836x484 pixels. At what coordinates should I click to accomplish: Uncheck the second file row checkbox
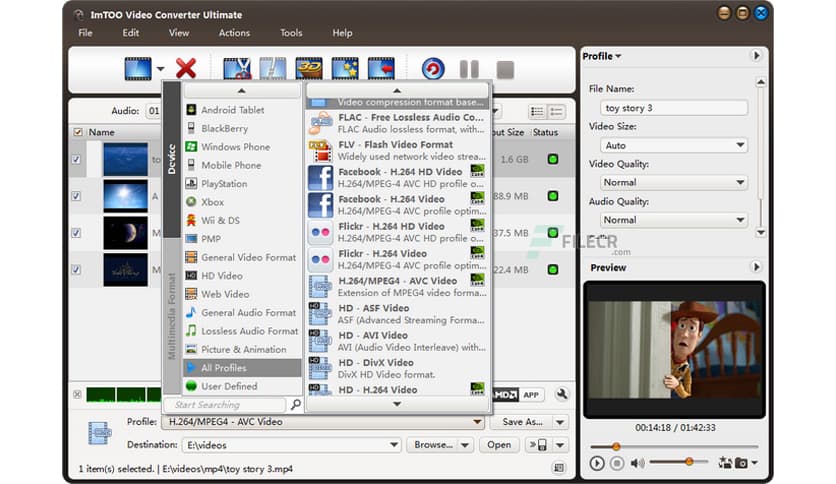pos(76,196)
